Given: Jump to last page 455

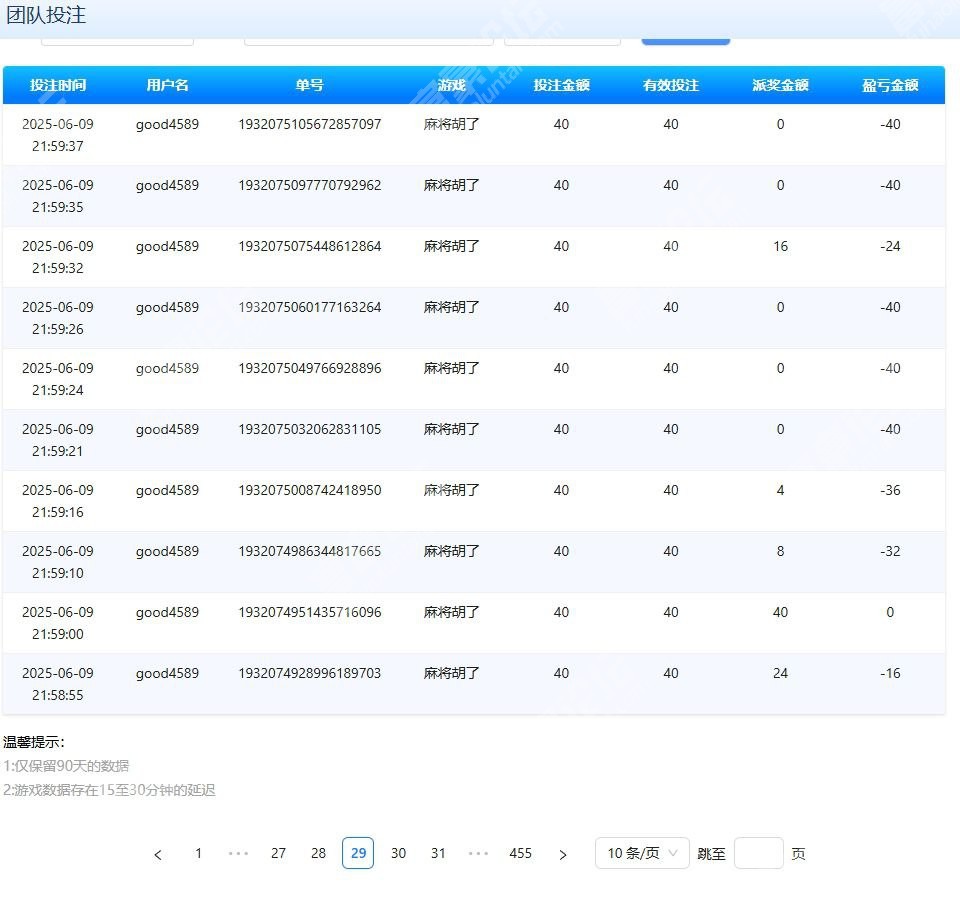Looking at the screenshot, I should (x=520, y=853).
